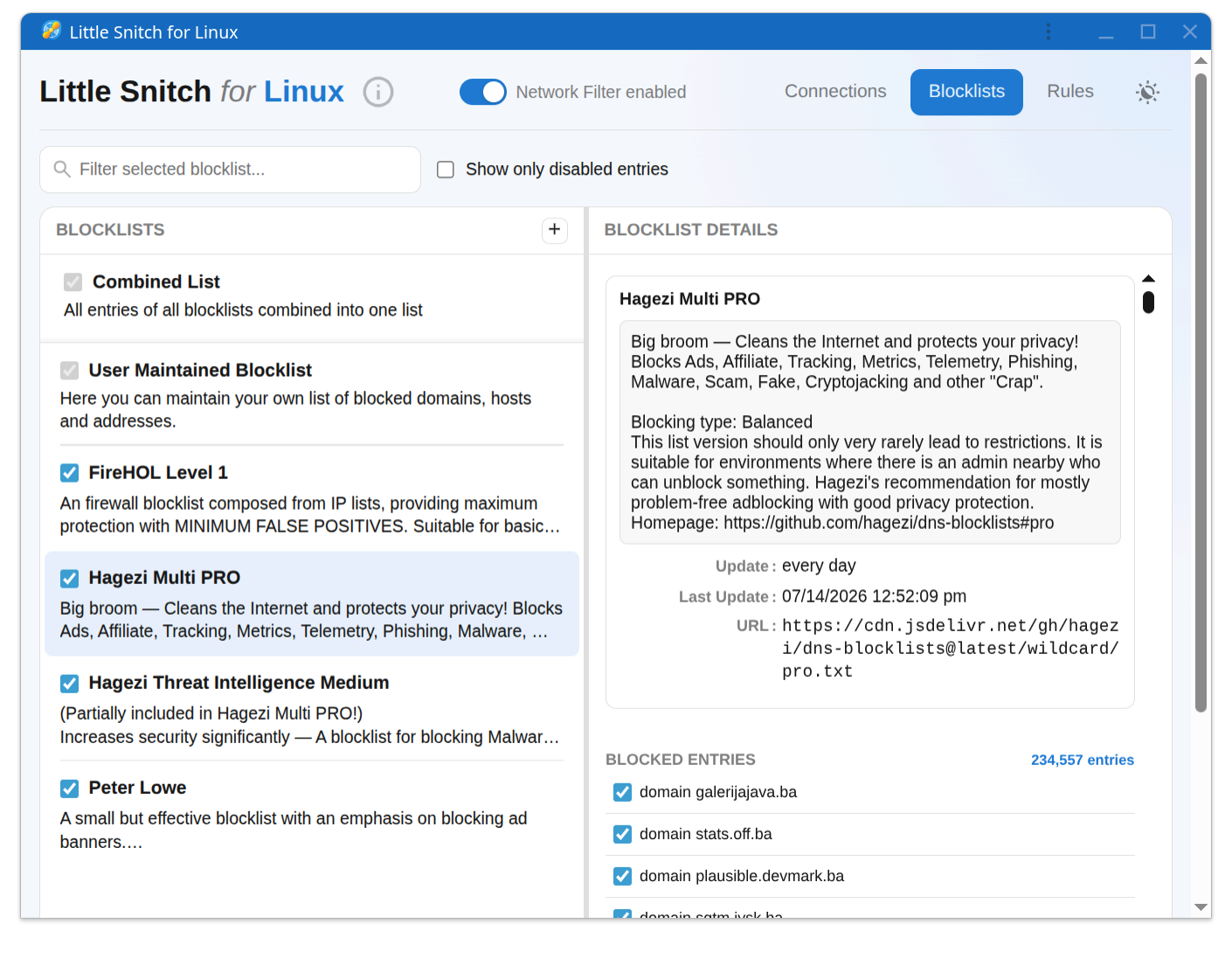
Task: Click the 'Blocking type: Balanced' text
Action: point(722,422)
